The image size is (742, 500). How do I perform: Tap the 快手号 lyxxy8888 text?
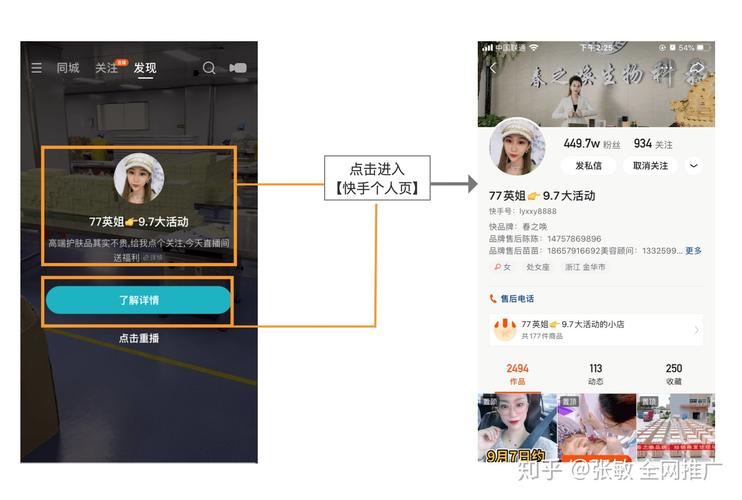523,211
